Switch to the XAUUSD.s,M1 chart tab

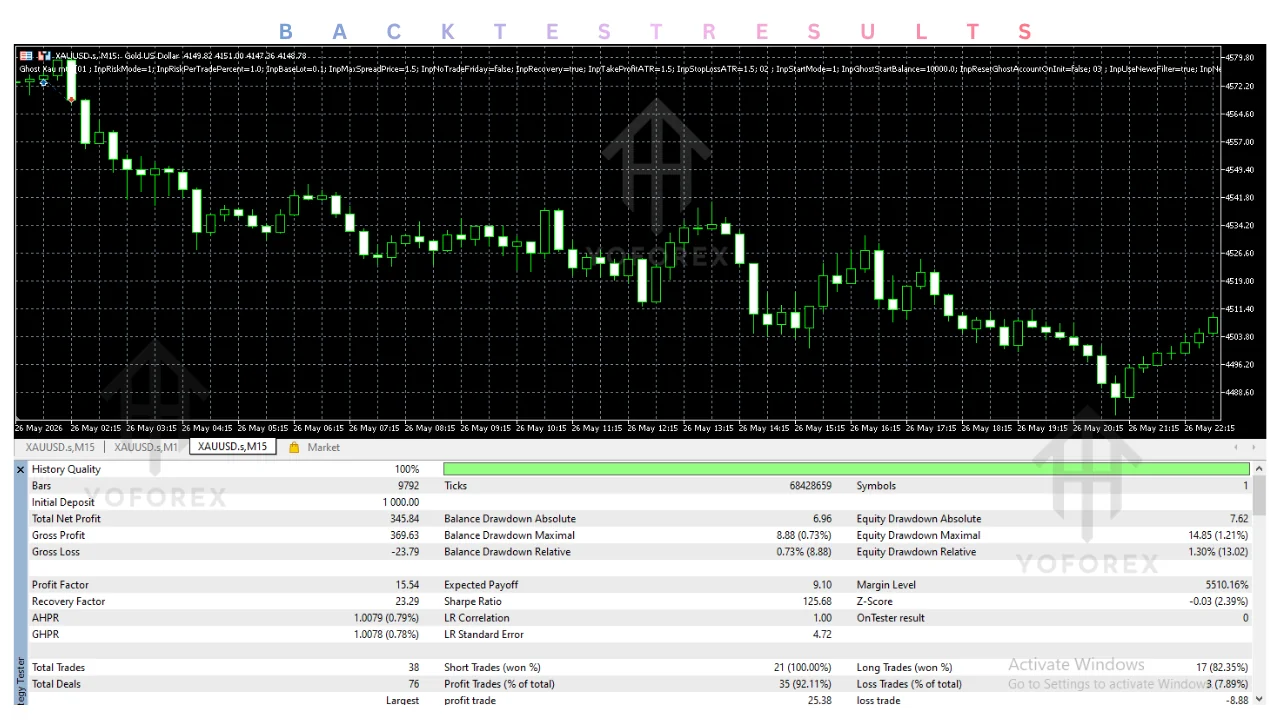click(x=145, y=447)
